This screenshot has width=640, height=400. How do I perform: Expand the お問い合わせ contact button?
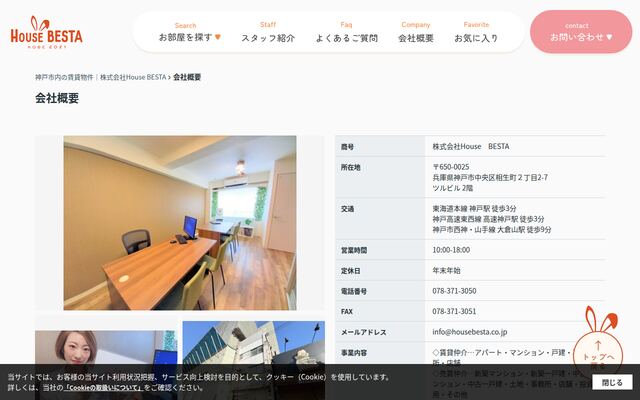(x=581, y=32)
